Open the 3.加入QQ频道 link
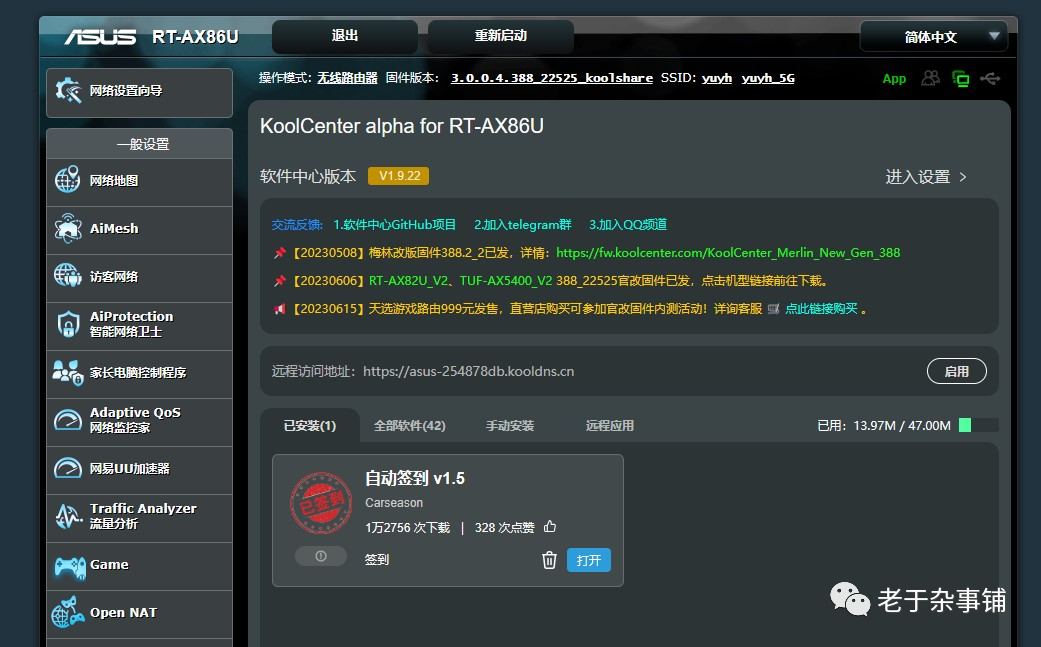Image resolution: width=1041 pixels, height=647 pixels. (x=628, y=224)
